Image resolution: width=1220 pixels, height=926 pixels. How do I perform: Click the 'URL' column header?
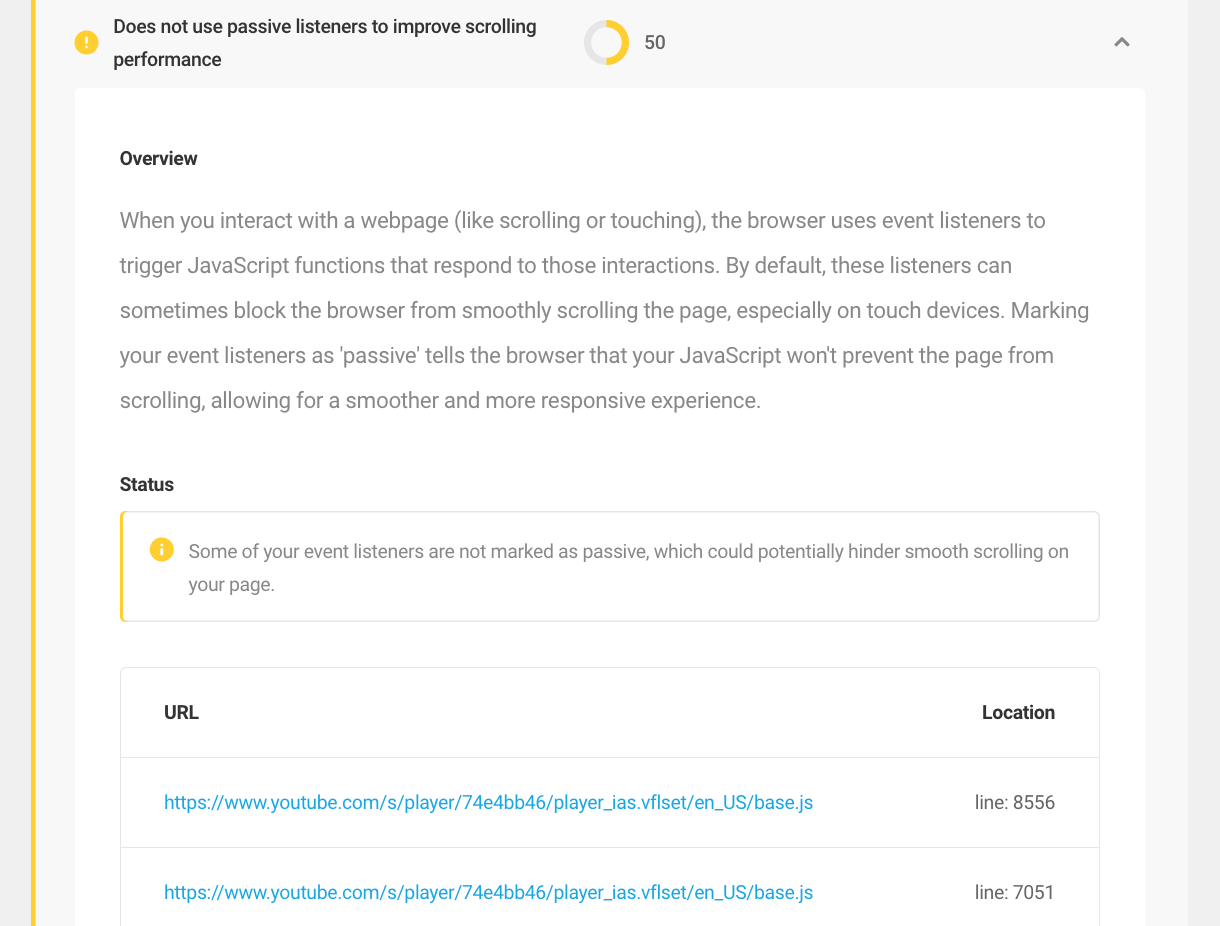181,712
